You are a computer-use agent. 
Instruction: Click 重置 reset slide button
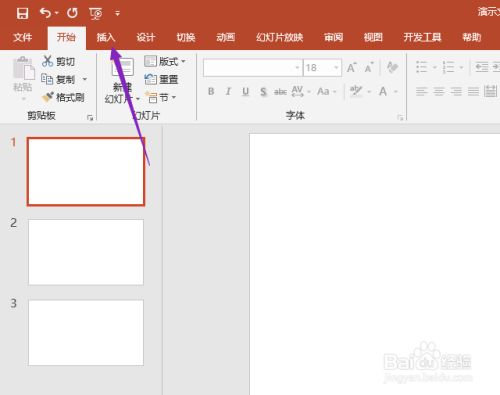click(x=161, y=79)
